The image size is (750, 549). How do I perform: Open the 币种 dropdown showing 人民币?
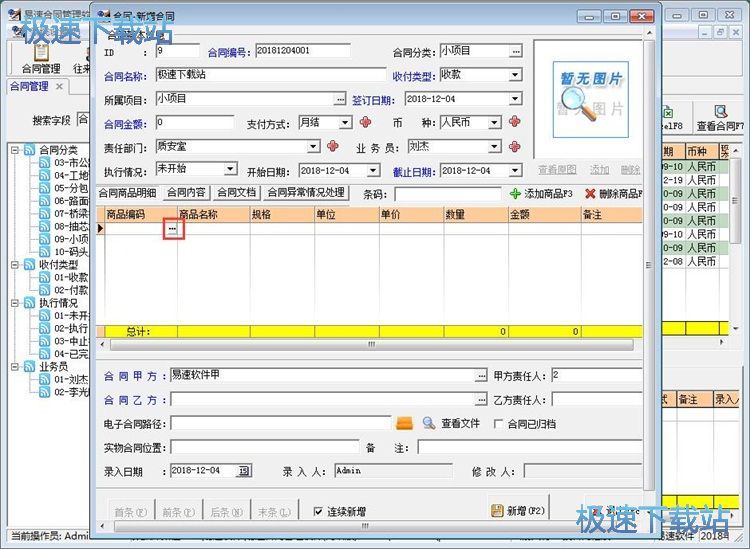click(x=495, y=123)
